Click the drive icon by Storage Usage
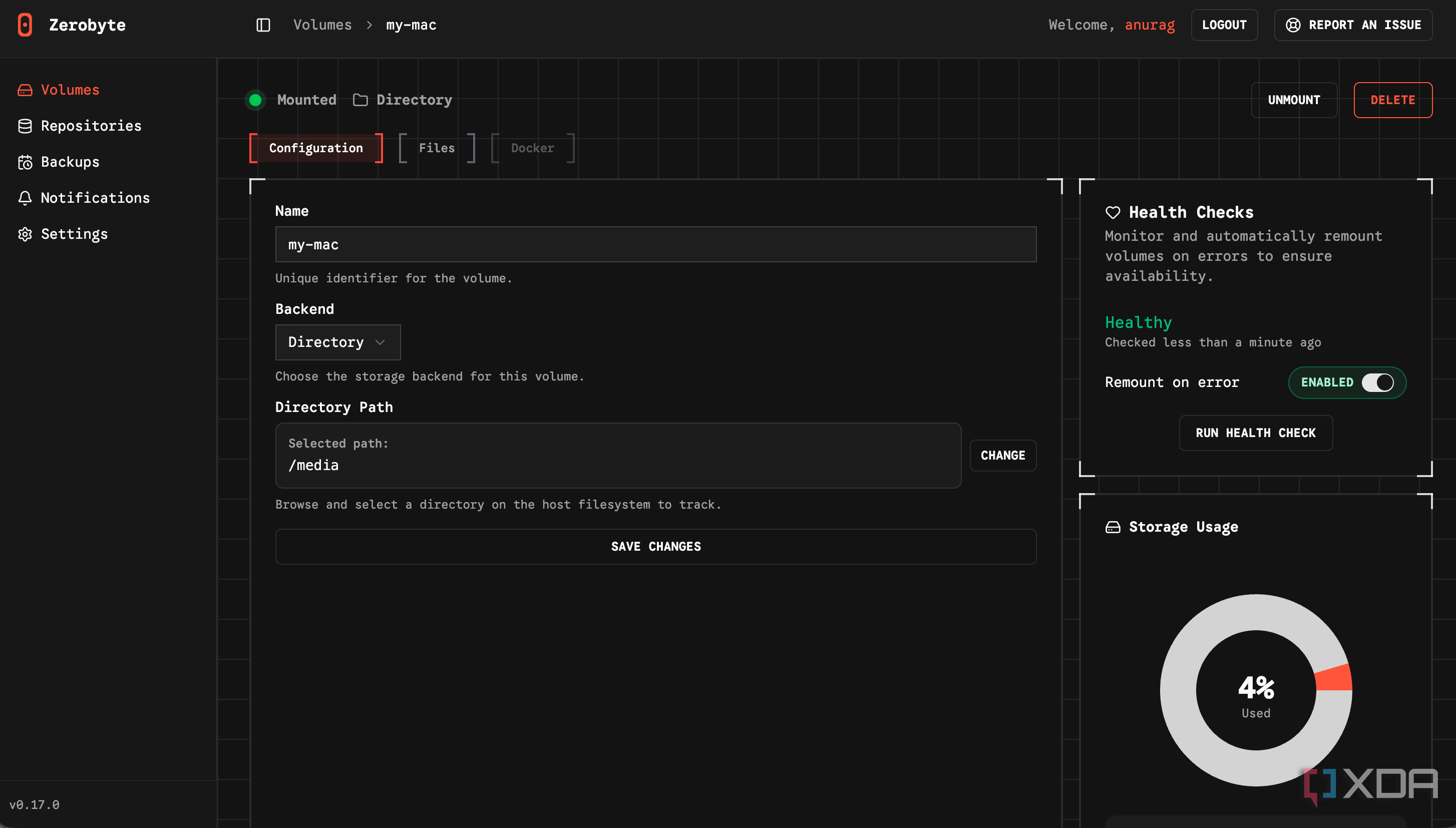Viewport: 1456px width, 828px height. tap(1113, 527)
